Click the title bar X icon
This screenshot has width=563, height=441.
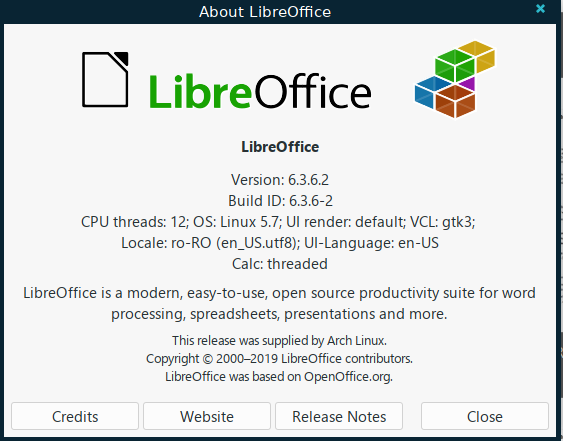540,9
